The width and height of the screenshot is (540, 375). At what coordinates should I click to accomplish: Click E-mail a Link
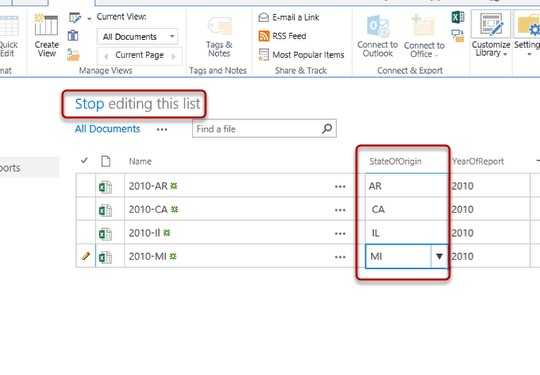pyautogui.click(x=289, y=17)
